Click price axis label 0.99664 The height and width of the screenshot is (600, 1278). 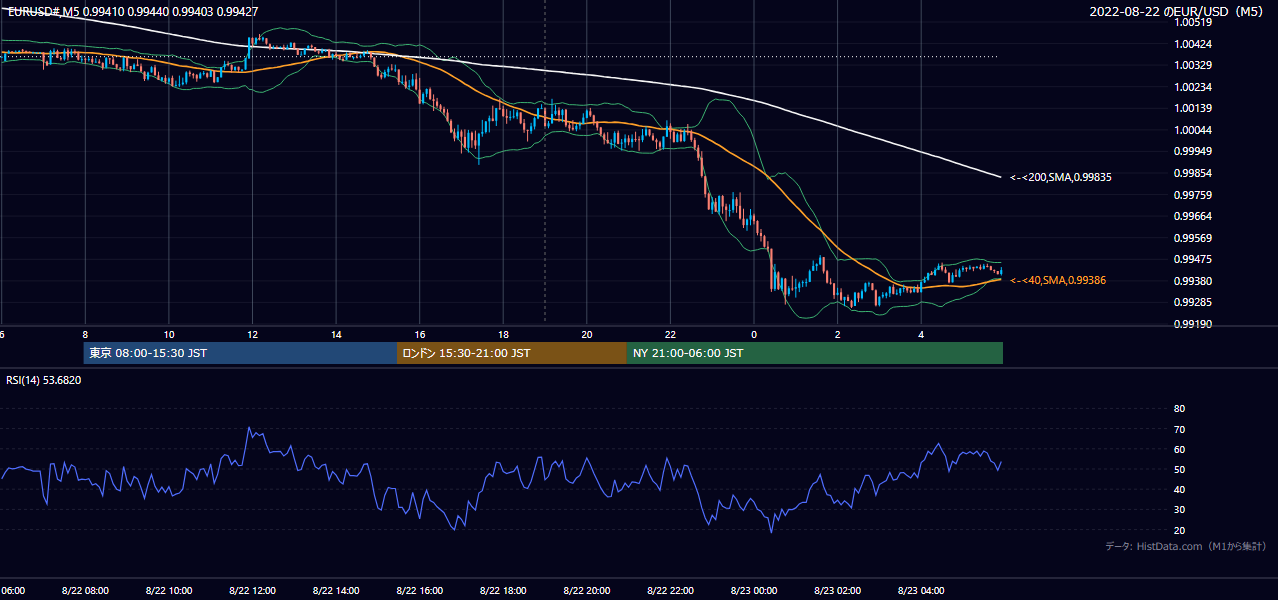pyautogui.click(x=1191, y=216)
